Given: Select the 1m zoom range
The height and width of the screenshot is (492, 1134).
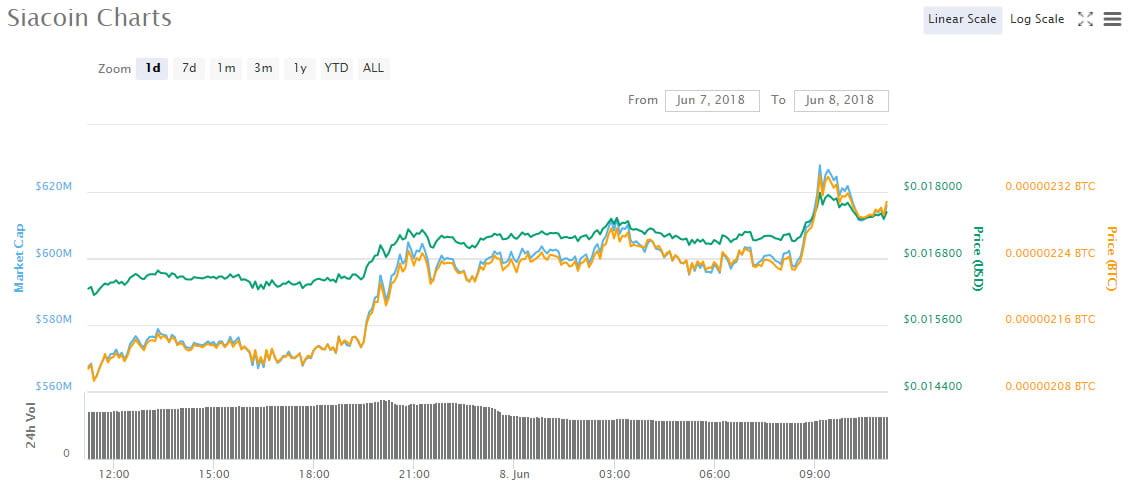Looking at the screenshot, I should (x=226, y=69).
